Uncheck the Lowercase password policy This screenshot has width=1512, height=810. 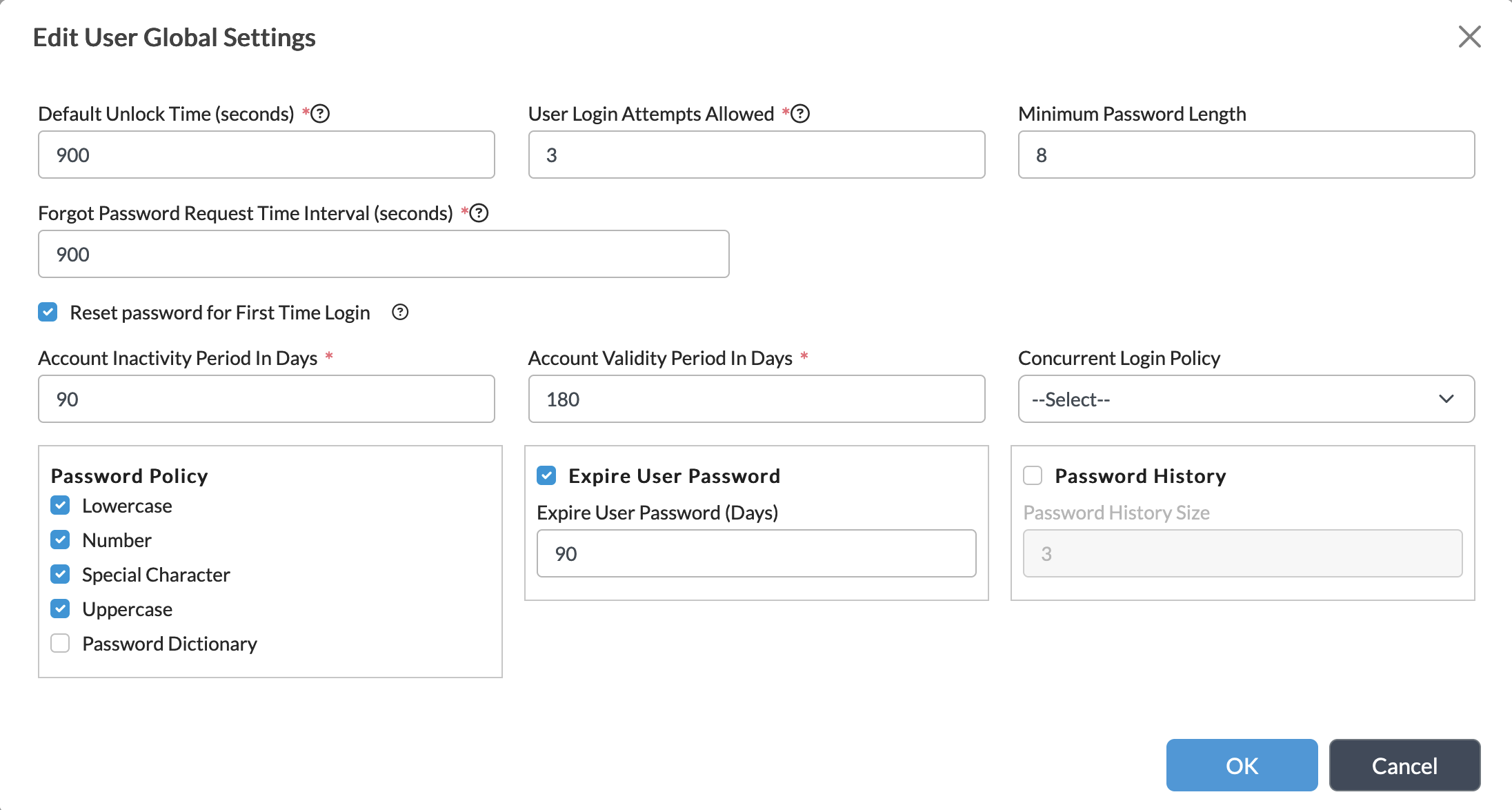point(60,505)
